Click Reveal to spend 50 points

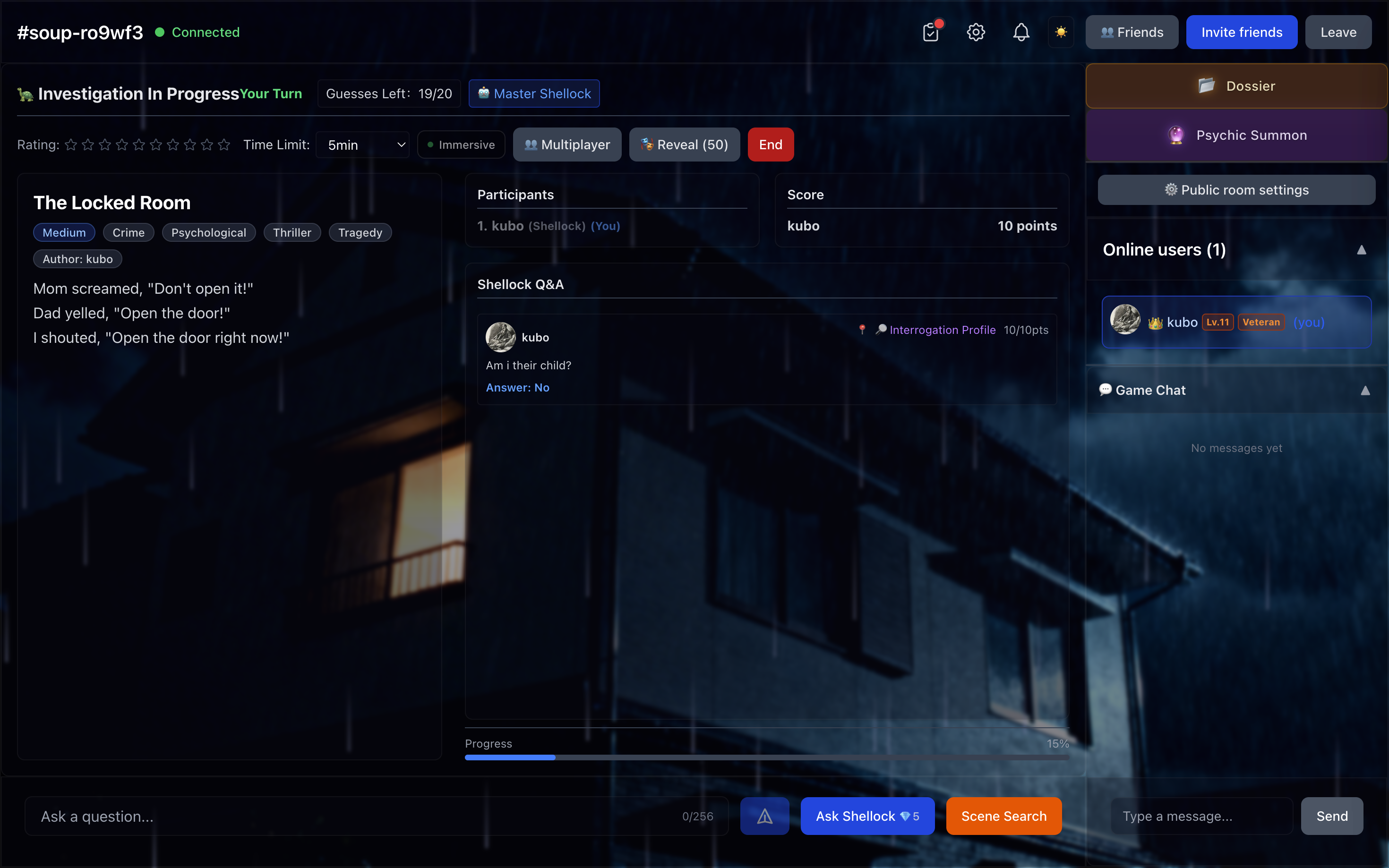click(x=684, y=144)
